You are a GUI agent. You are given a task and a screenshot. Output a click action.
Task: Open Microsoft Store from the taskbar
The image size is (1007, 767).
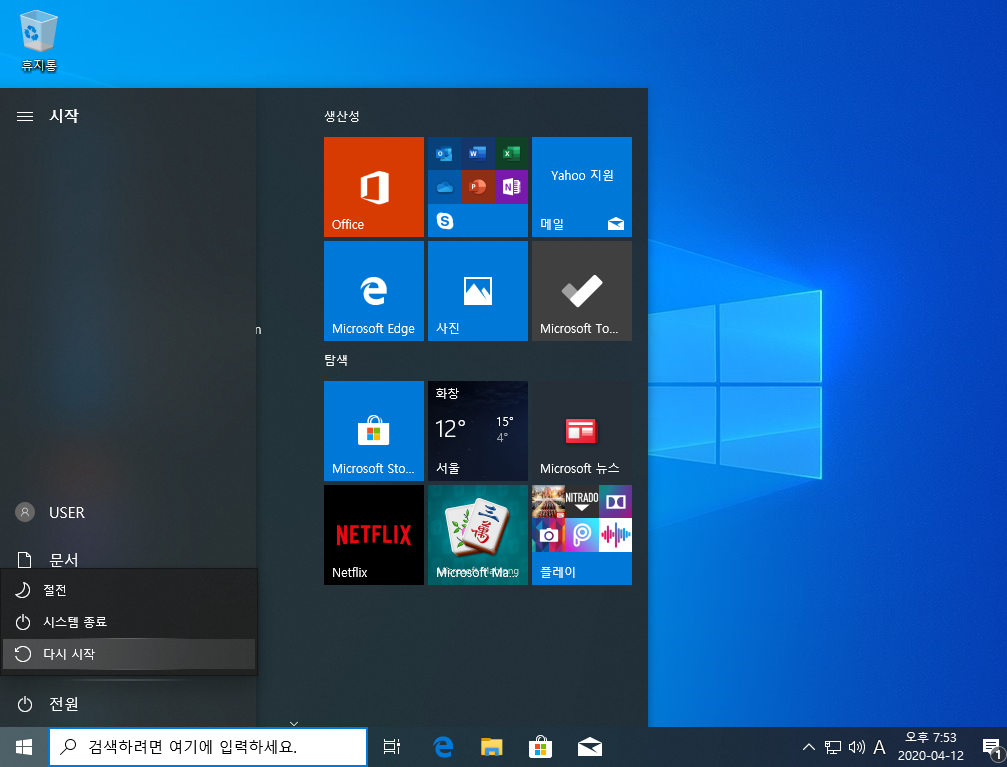point(541,747)
